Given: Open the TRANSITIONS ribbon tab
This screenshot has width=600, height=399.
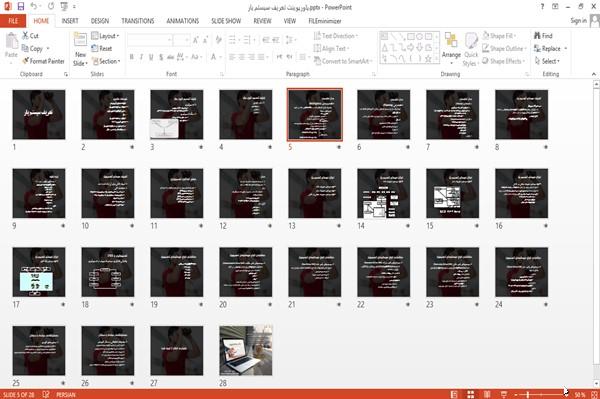Looking at the screenshot, I should point(138,21).
